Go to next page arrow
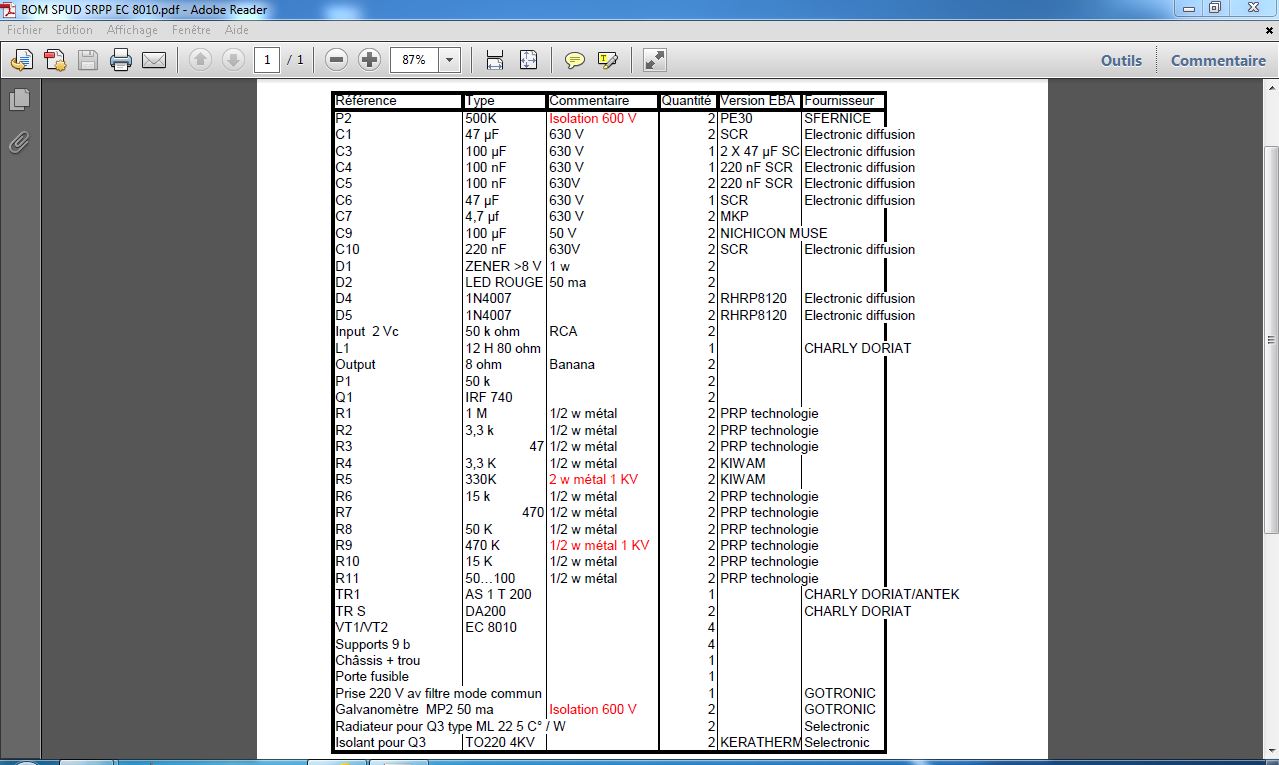The width and height of the screenshot is (1279, 765). [233, 60]
